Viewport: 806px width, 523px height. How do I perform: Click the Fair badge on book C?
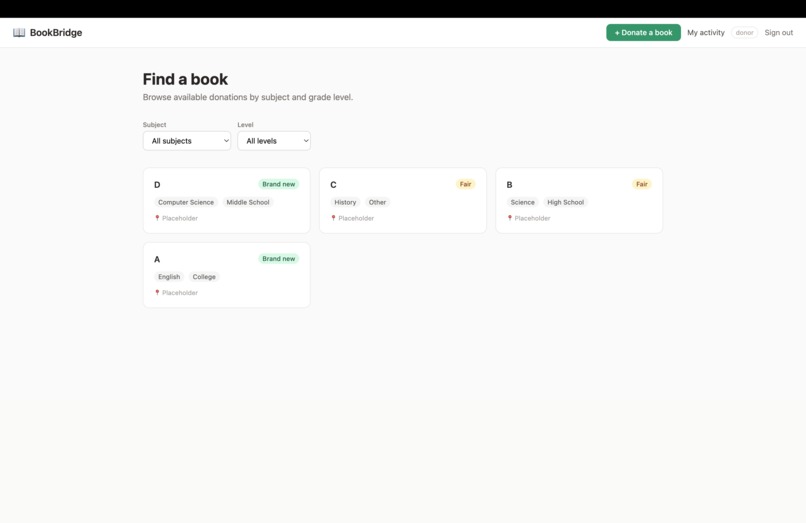[x=465, y=184]
